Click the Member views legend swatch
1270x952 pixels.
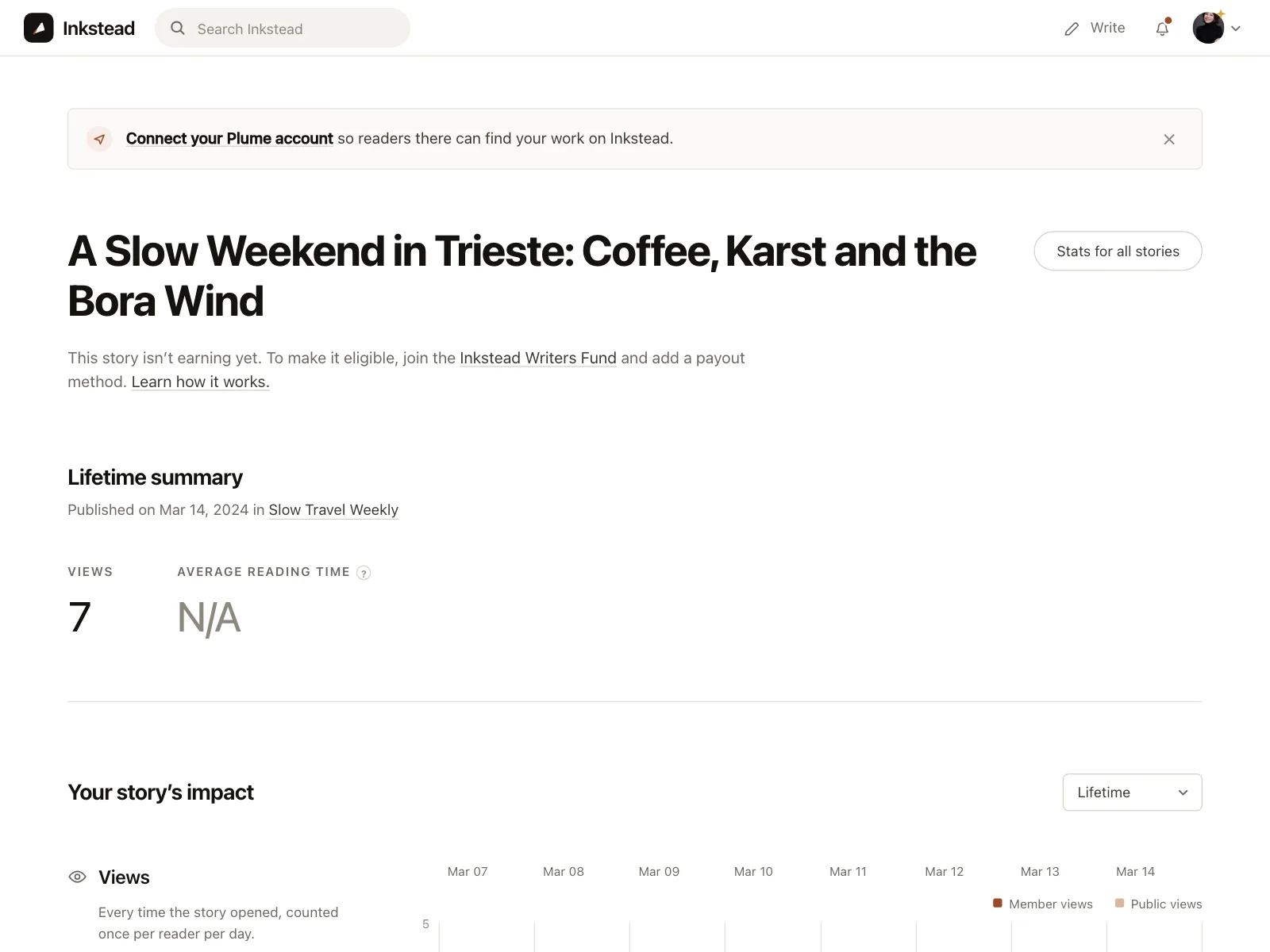coord(998,904)
